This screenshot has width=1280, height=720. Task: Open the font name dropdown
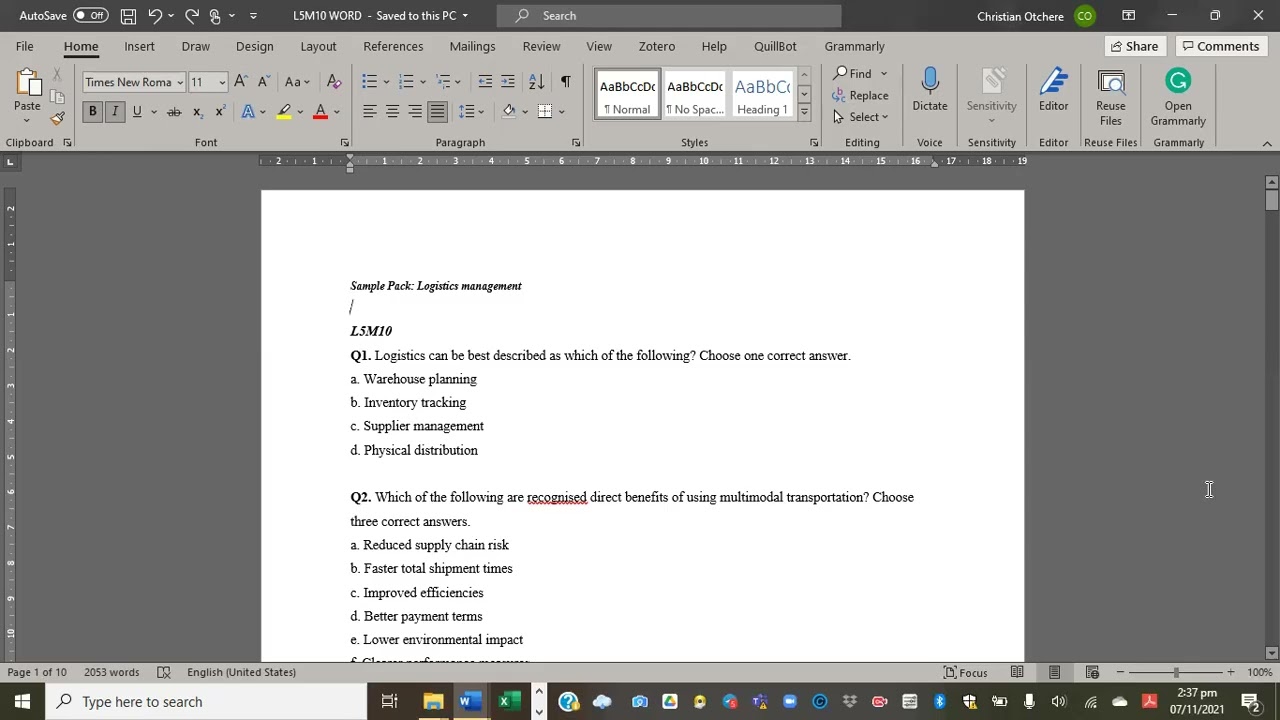[180, 82]
